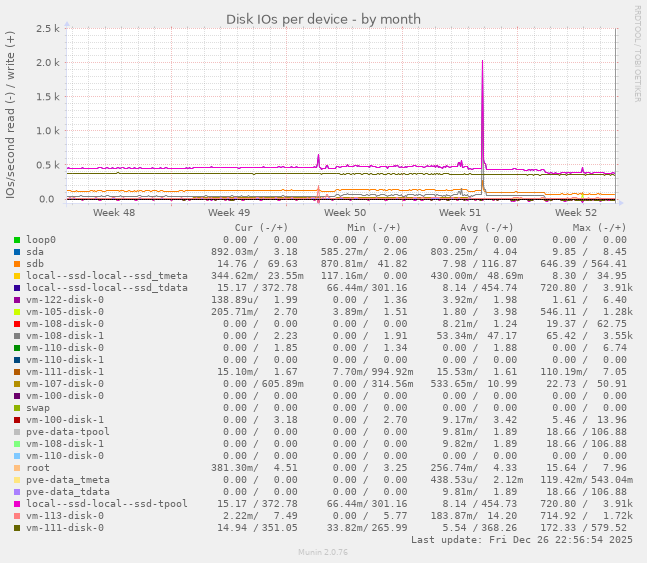Click the light green vm-108-disk-1 legend swatch

17,444
